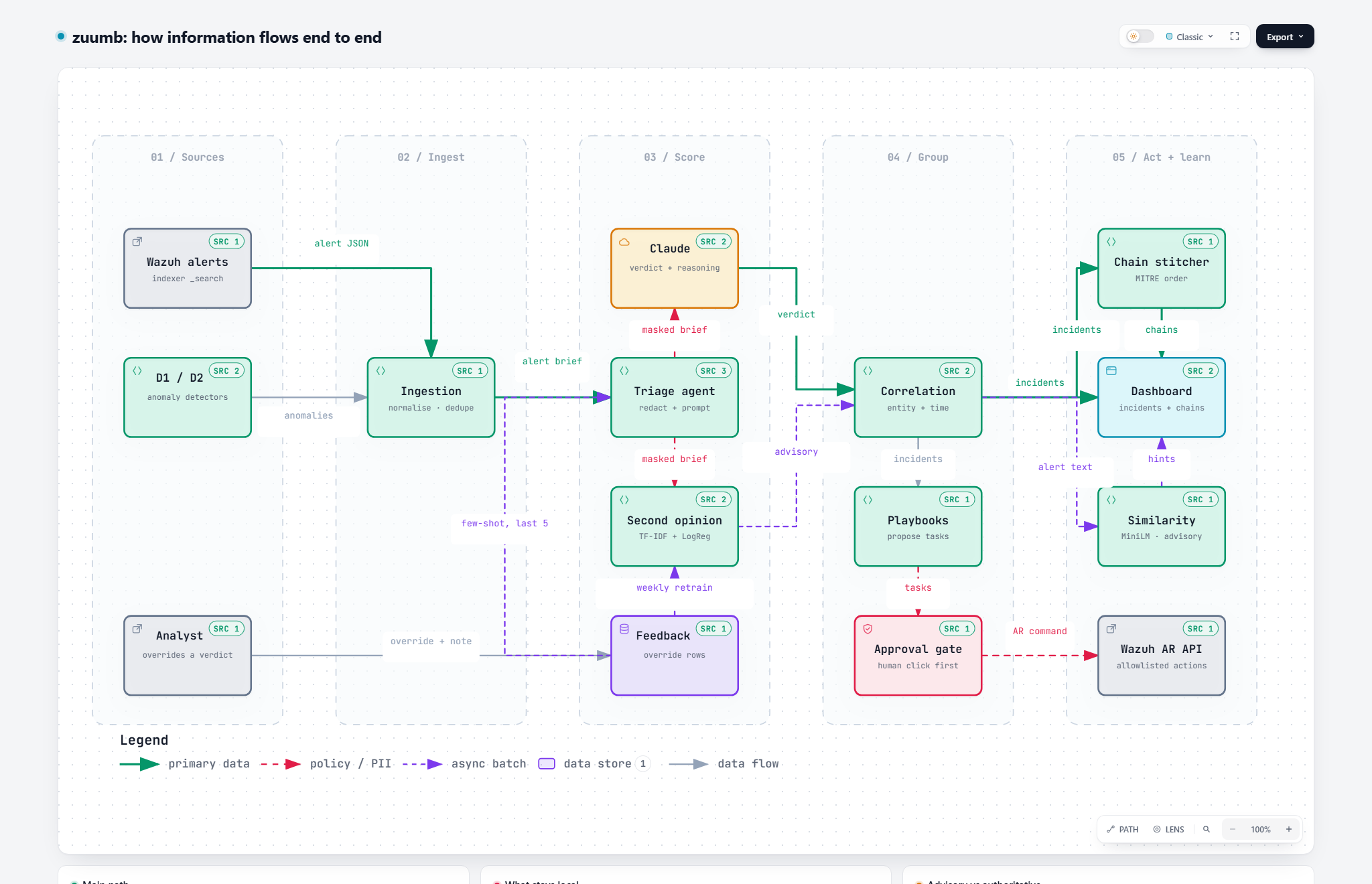Select the Feedback data store title
The image size is (1372, 884).
[x=663, y=636]
